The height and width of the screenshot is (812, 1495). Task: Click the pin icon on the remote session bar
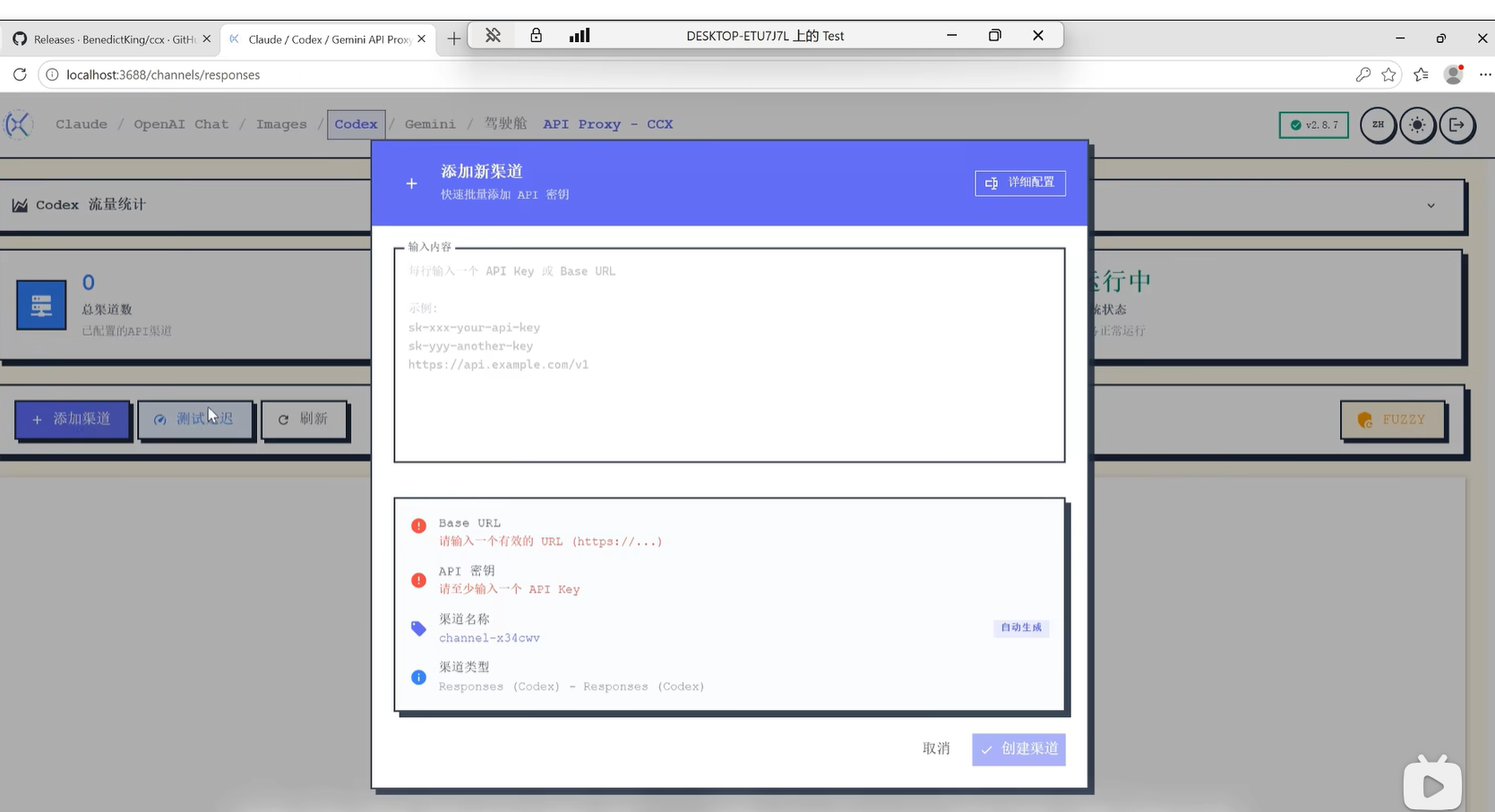(493, 36)
